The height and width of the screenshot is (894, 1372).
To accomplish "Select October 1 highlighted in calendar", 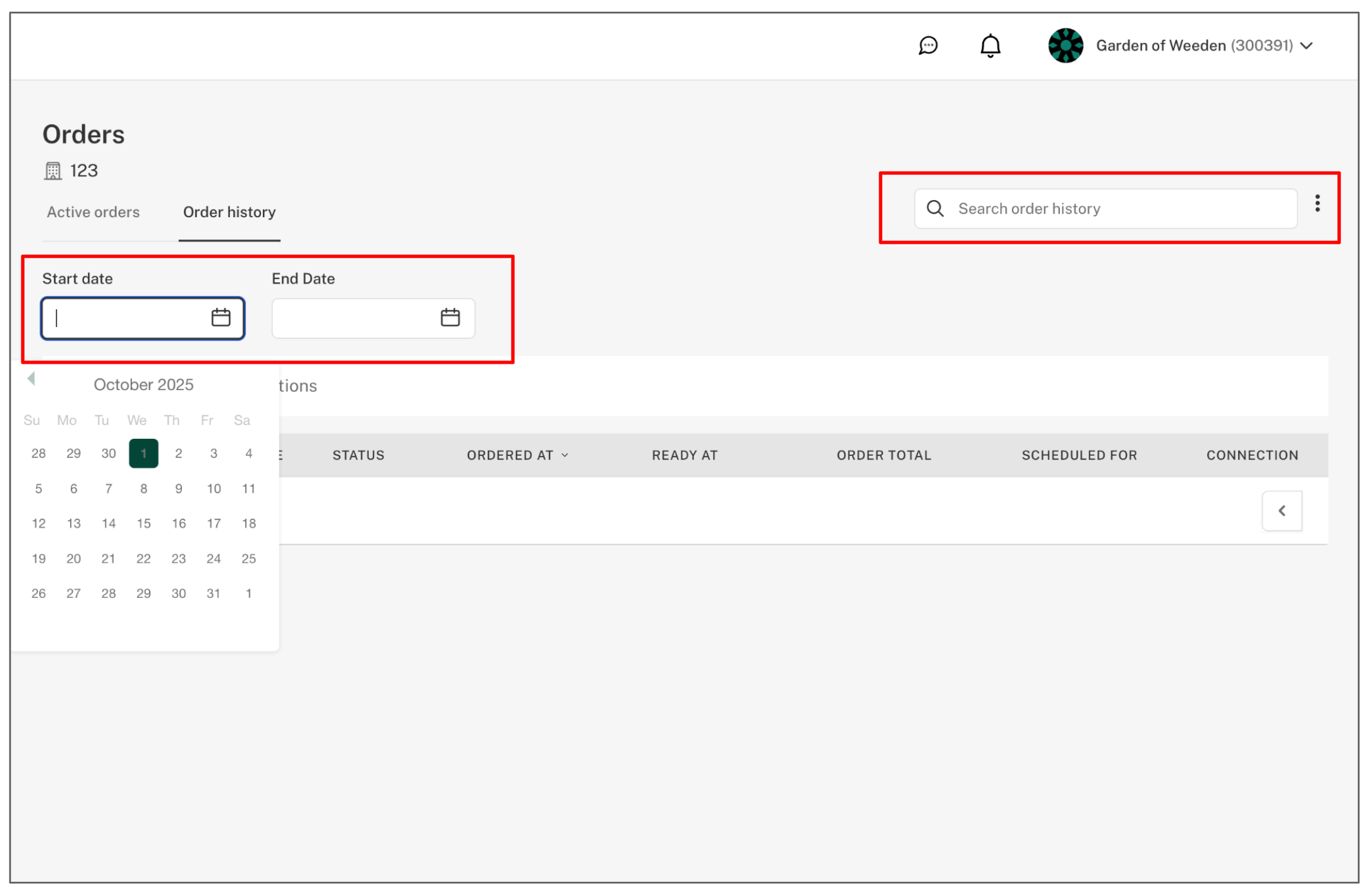I will pos(143,453).
